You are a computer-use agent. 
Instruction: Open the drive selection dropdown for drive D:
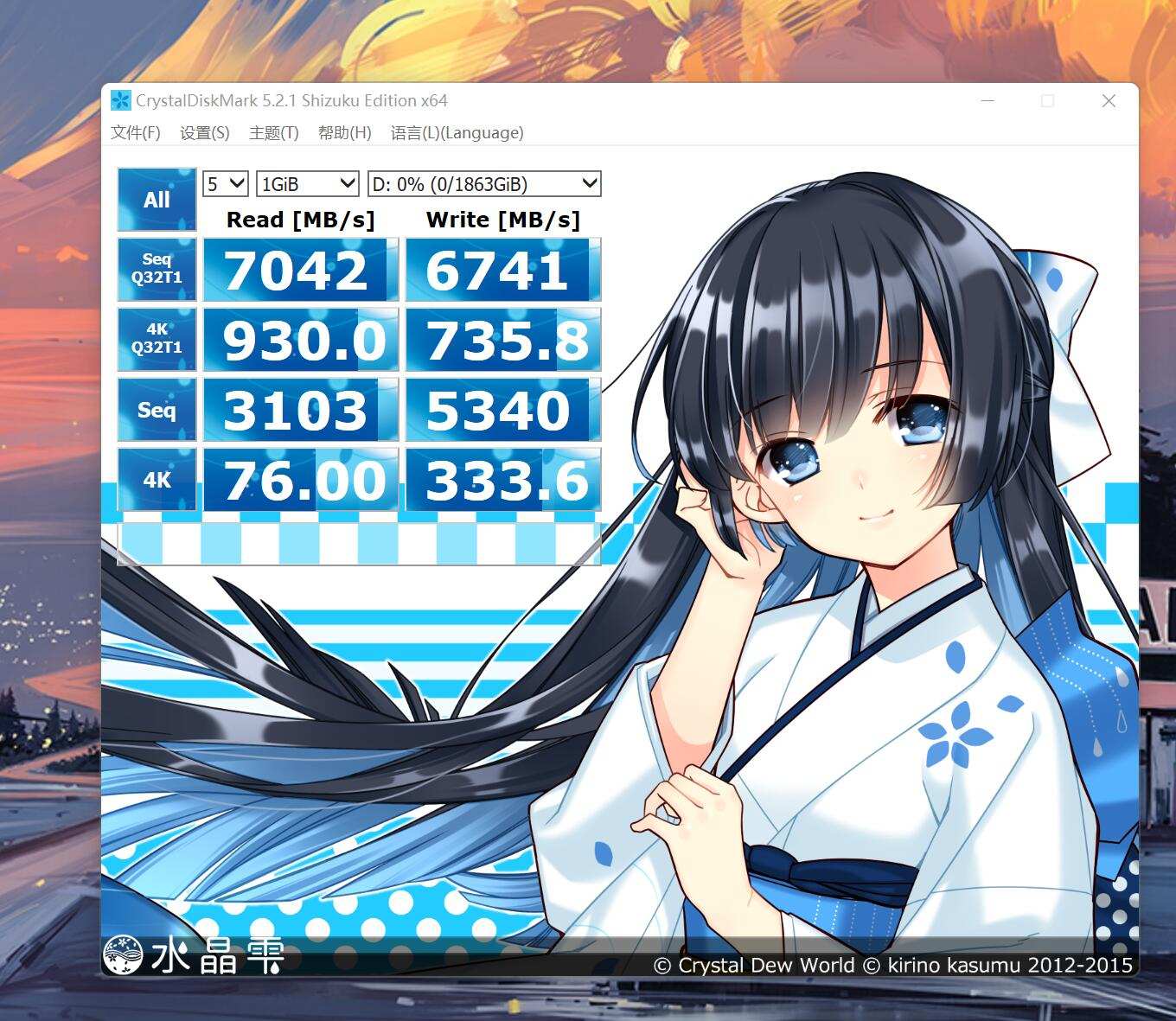[x=483, y=183]
